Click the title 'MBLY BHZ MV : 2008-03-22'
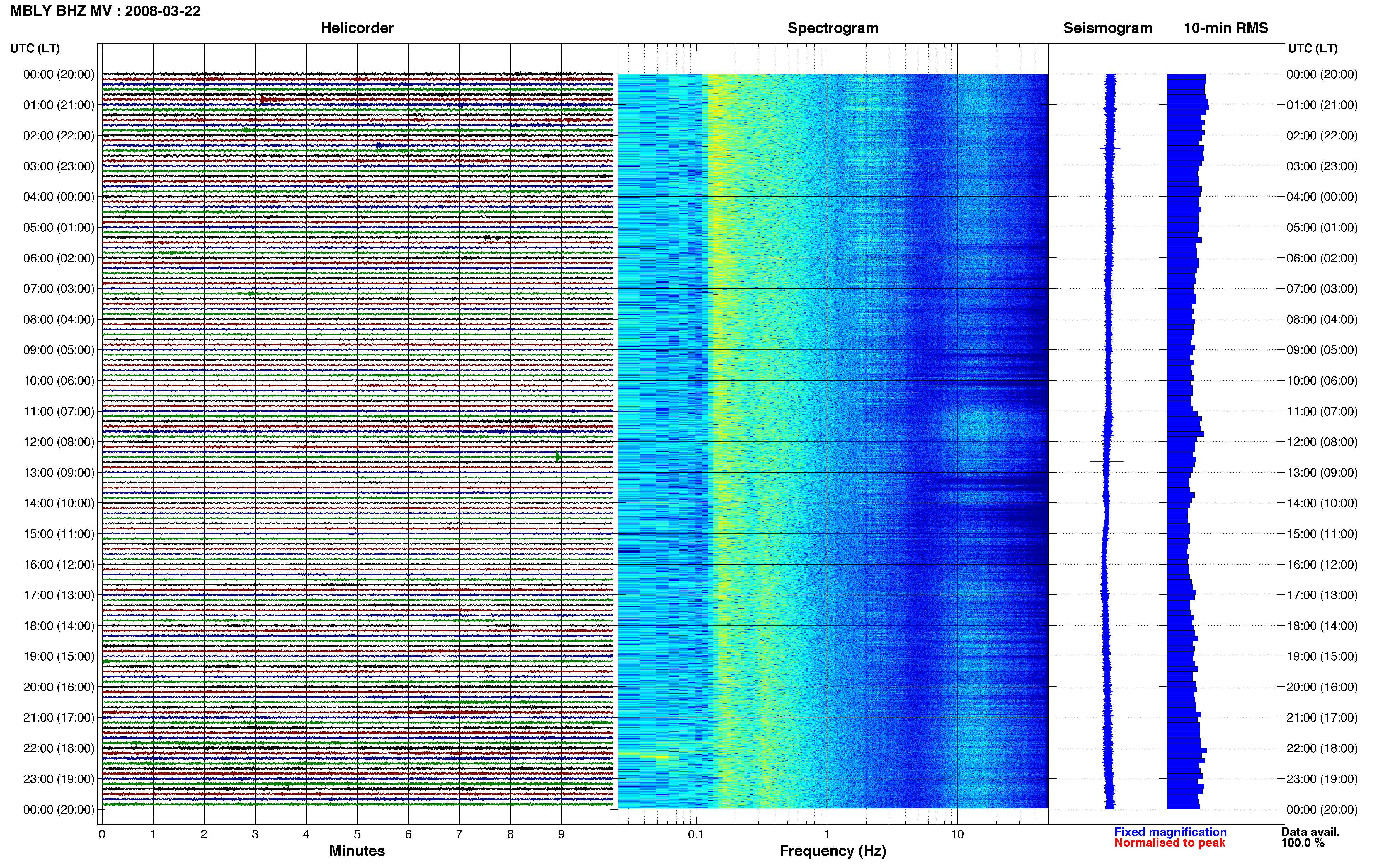Image resolution: width=1389 pixels, height=868 pixels. (x=105, y=11)
